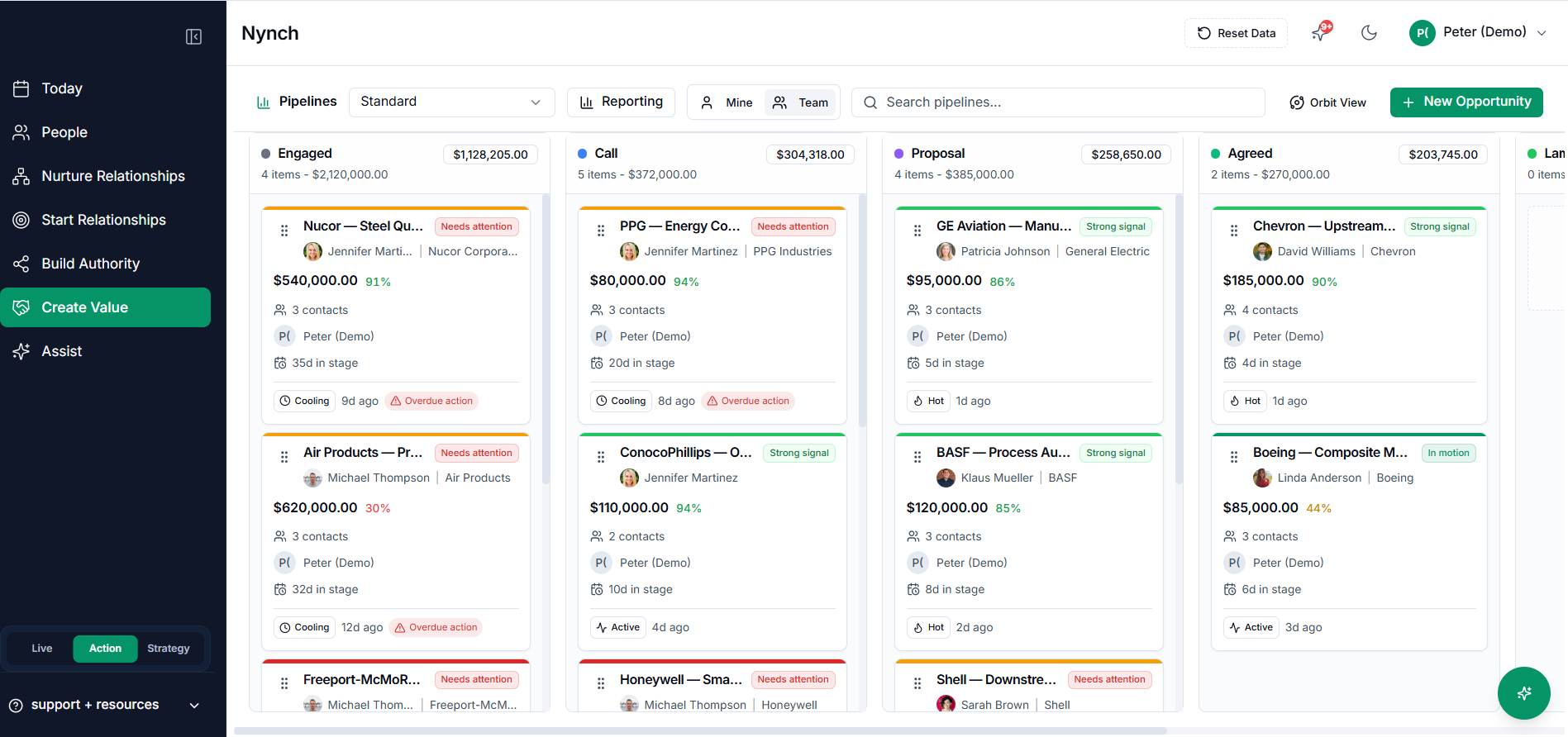Click Linda Anderson avatar on Boeing card
The height and width of the screenshot is (737, 1568).
click(x=1262, y=478)
